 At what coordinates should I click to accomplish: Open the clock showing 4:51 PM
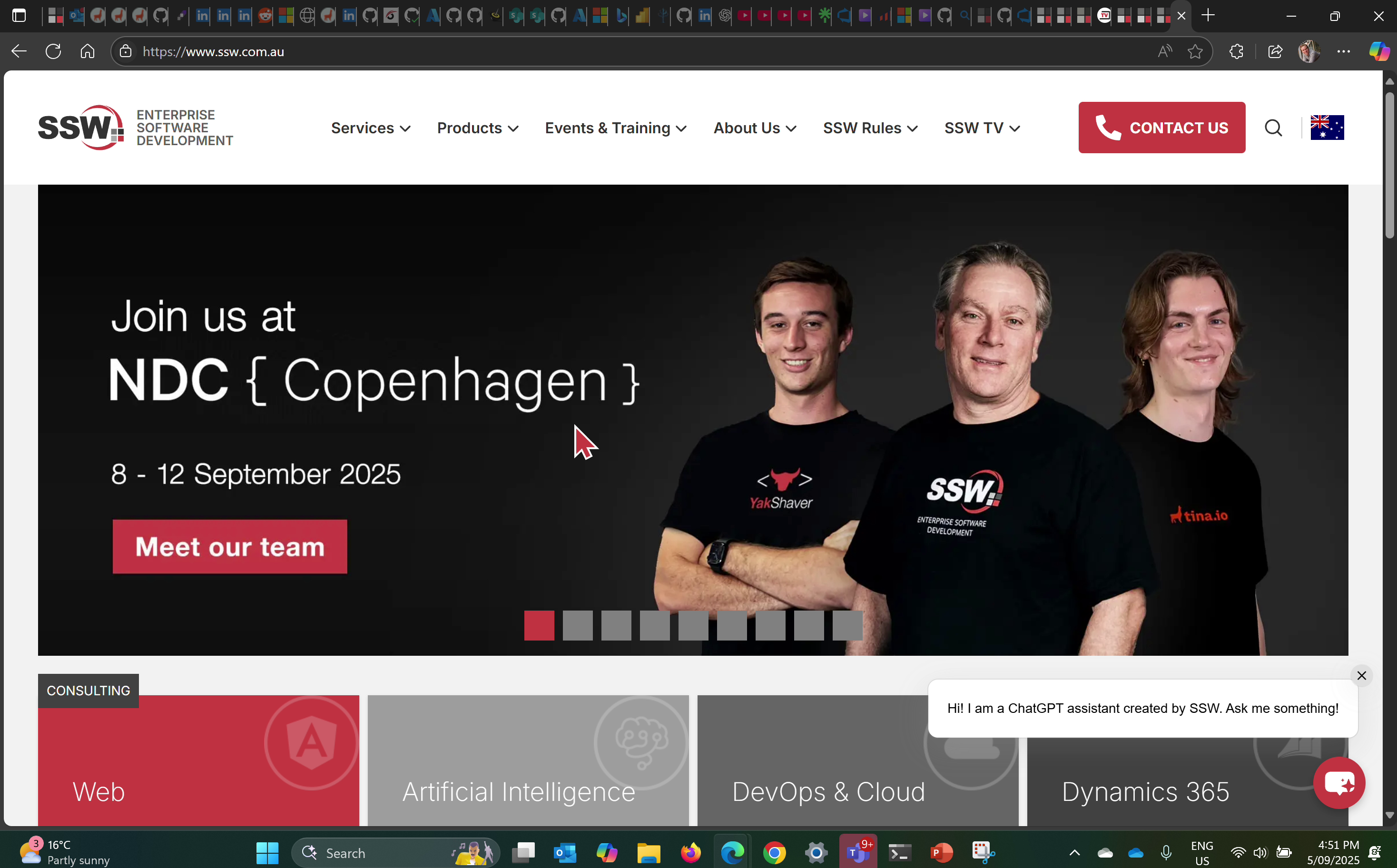tap(1333, 852)
